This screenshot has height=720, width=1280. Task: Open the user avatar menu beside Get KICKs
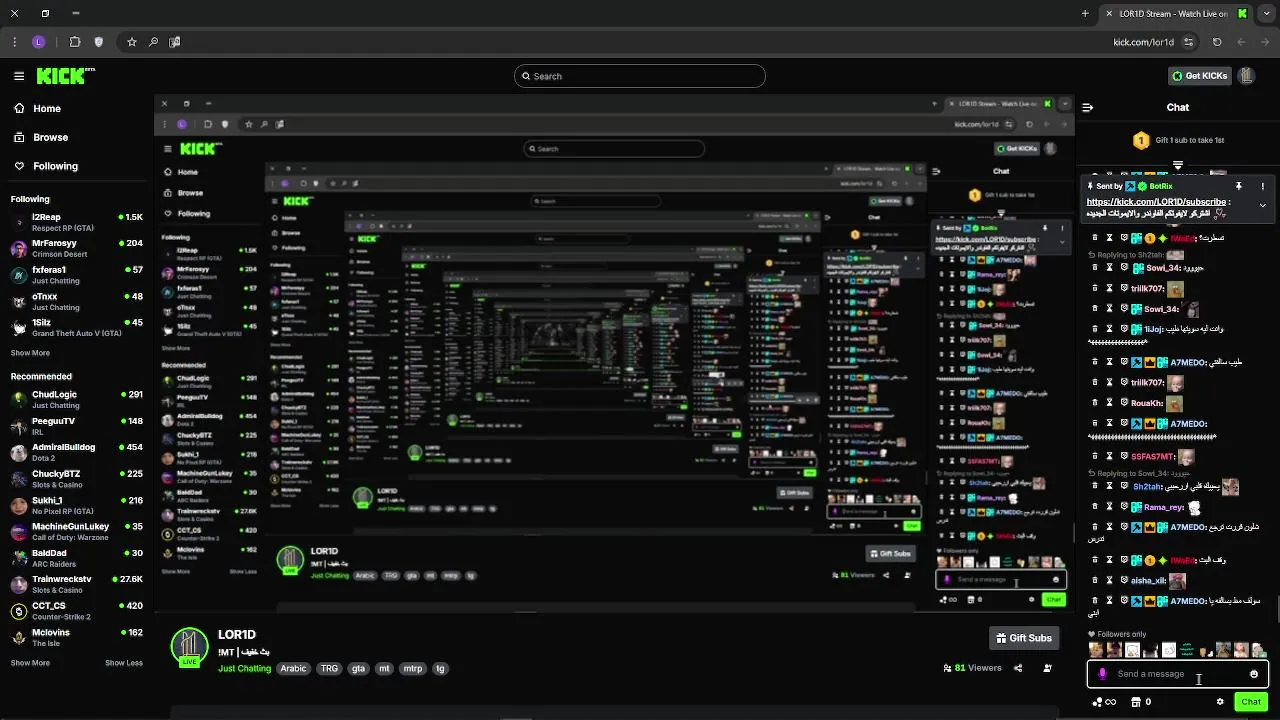[x=1246, y=76]
